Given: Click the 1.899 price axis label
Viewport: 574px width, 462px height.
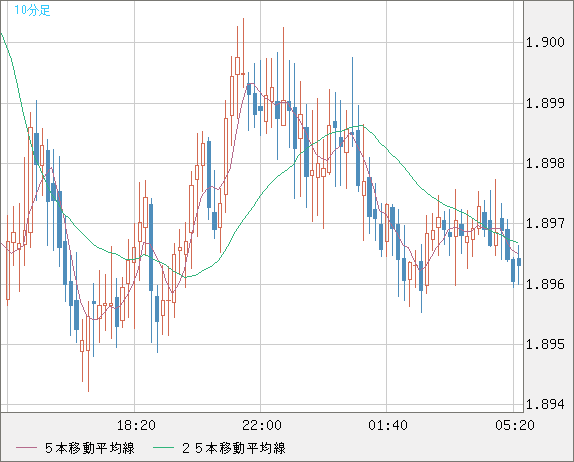Looking at the screenshot, I should pos(545,103).
